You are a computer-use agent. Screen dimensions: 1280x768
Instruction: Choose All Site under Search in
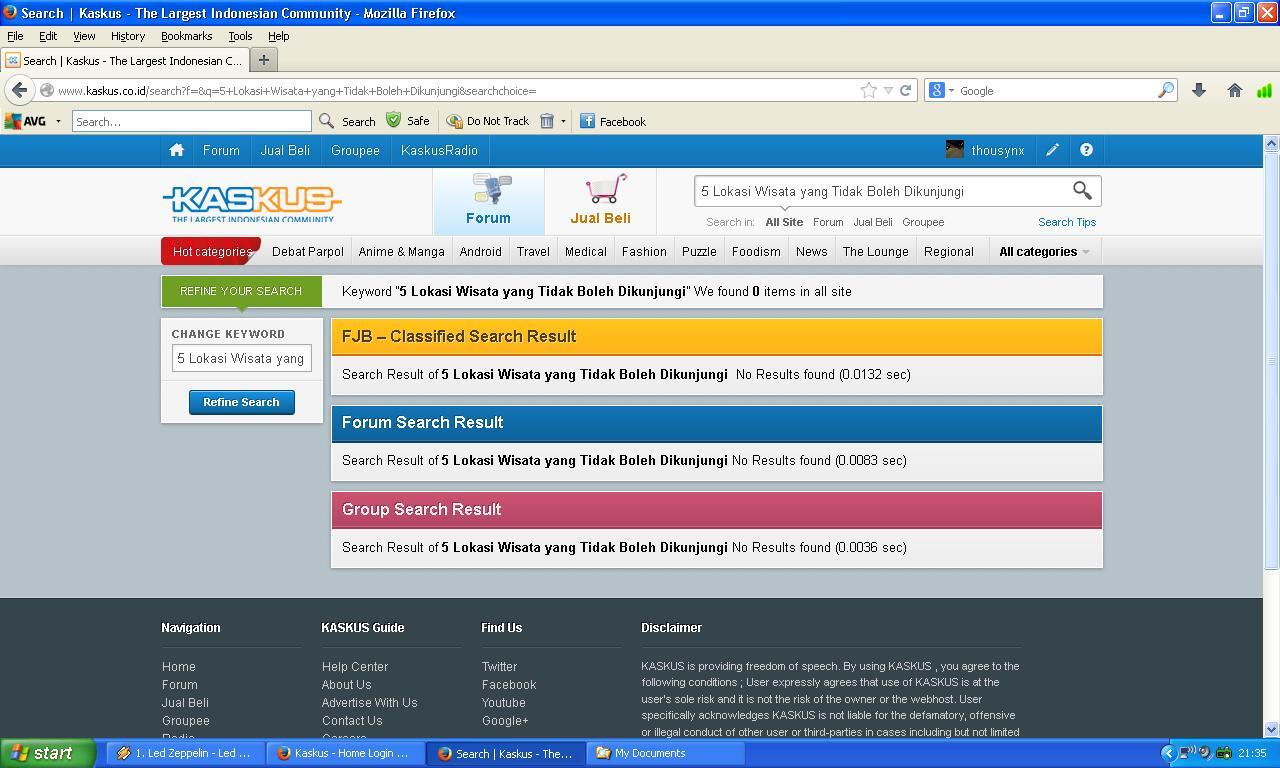tap(784, 222)
